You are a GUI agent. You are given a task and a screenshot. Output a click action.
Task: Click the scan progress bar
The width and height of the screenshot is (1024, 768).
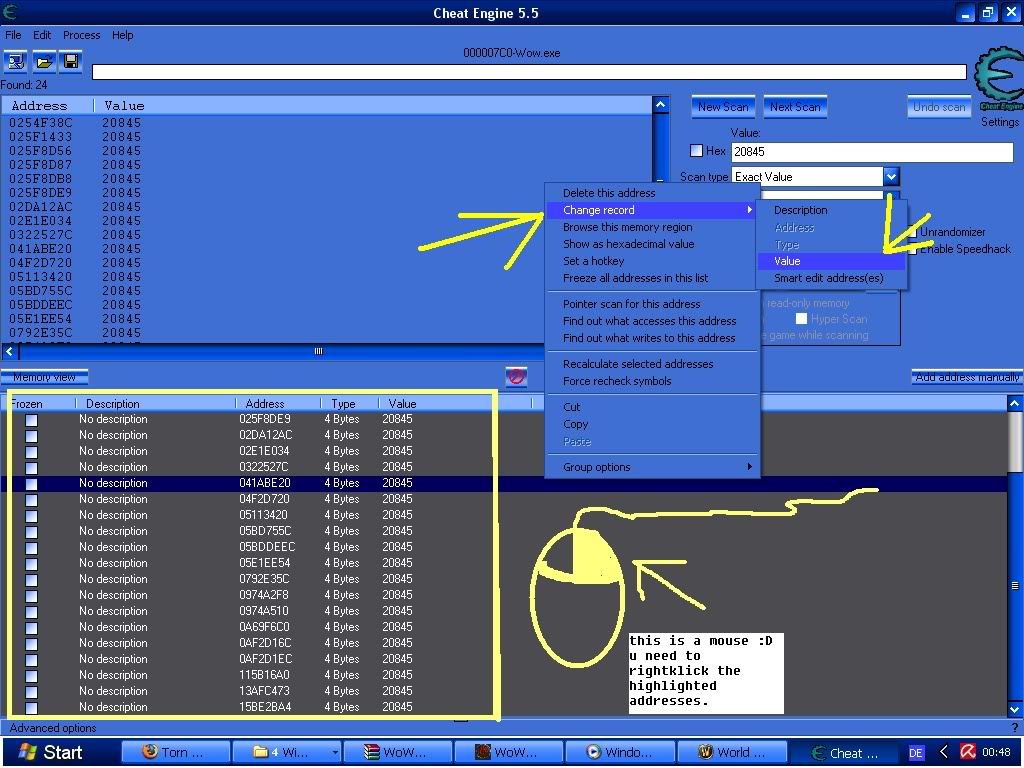pyautogui.click(x=529, y=72)
